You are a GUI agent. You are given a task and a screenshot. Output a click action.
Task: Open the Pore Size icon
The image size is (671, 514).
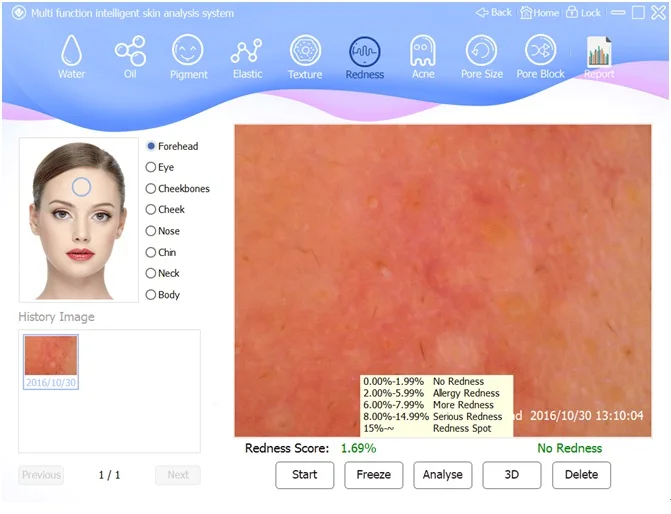481,51
